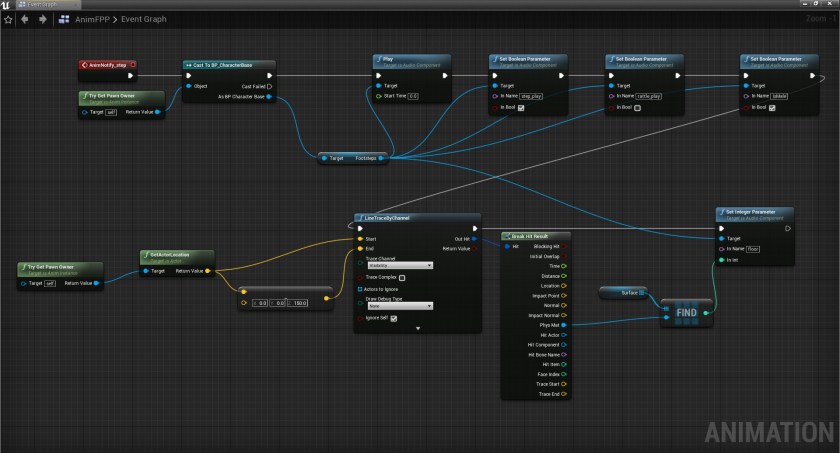Toggle the Trace Complex checkbox
The height and width of the screenshot is (453, 840).
click(401, 277)
